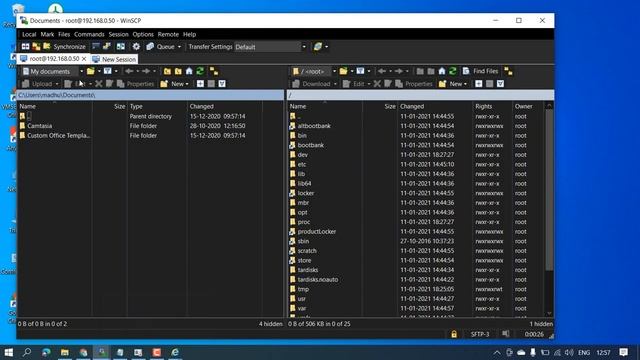Click local panel select files plus icon
The height and width of the screenshot is (360, 640).
(x=200, y=84)
